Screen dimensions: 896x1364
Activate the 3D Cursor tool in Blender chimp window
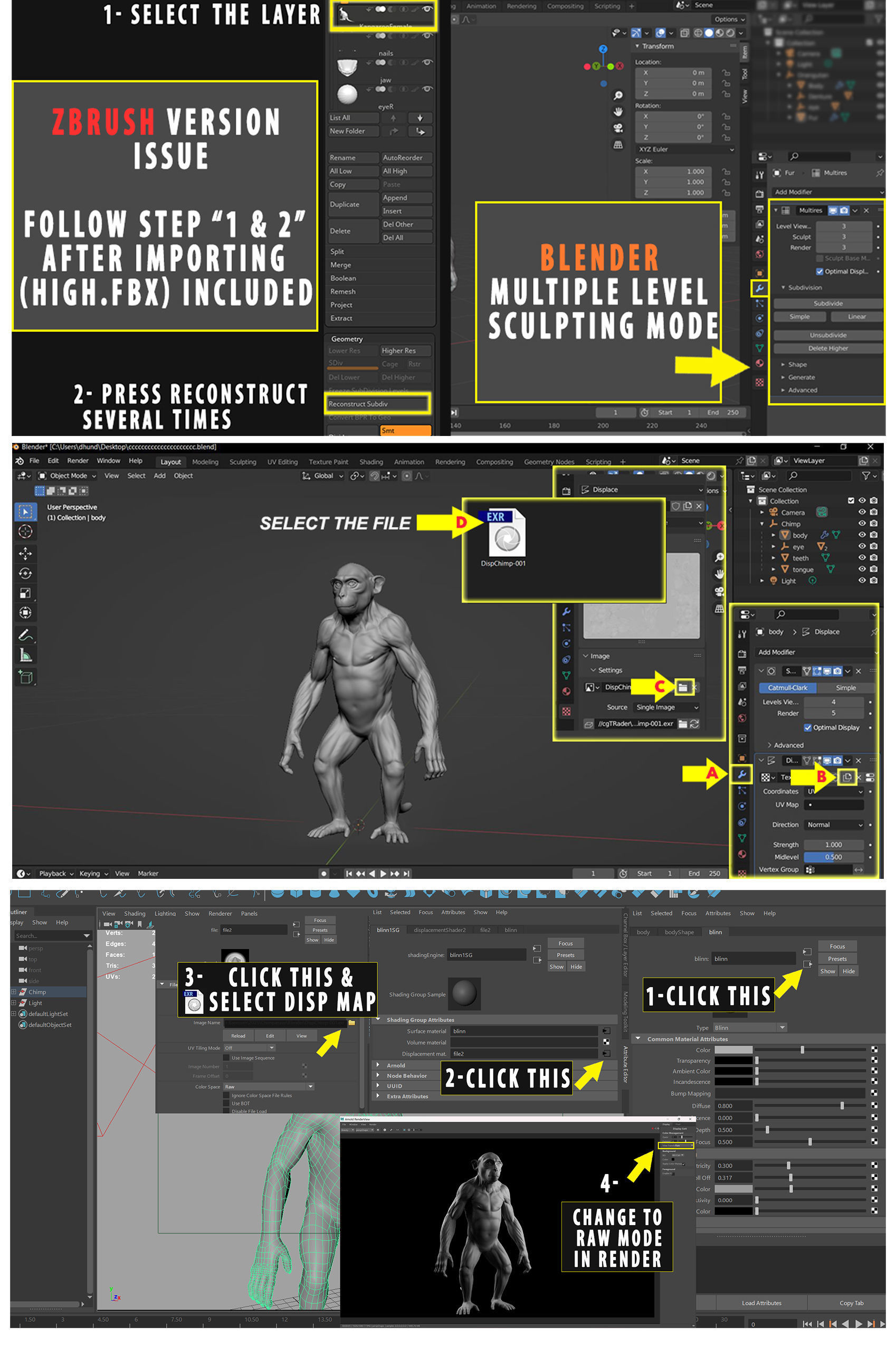click(25, 531)
